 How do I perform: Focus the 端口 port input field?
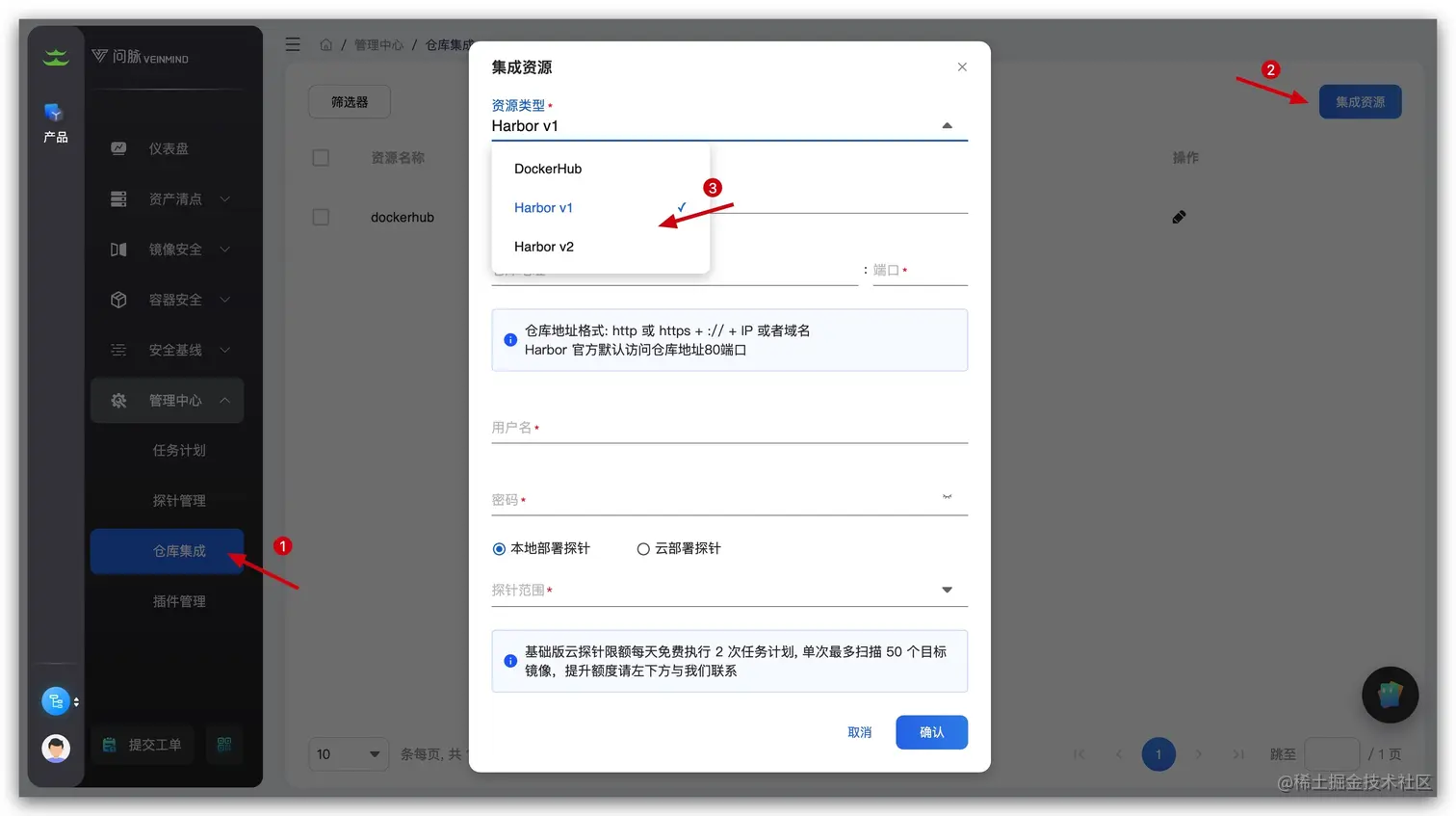point(920,271)
